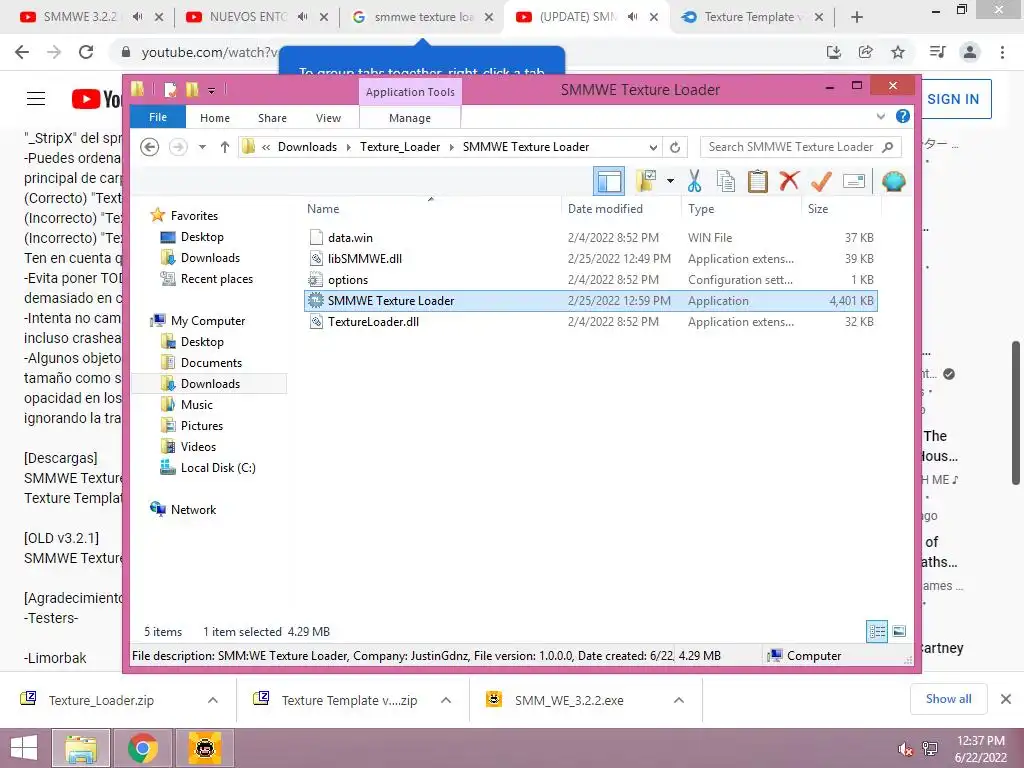Open the File ribbon tab

[x=158, y=117]
